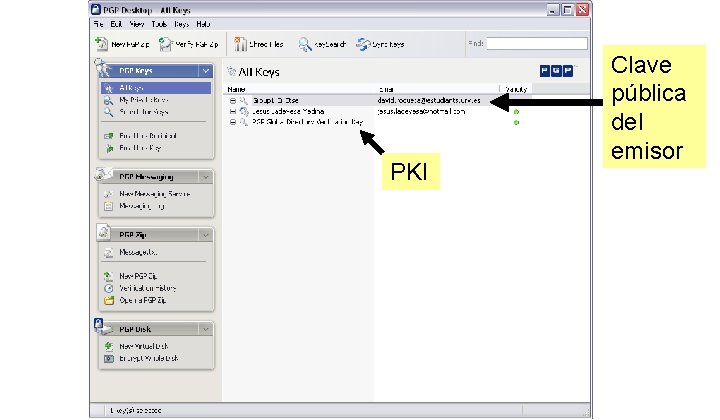Viewport: 720px width, 420px height.
Task: Open the Edit menu
Action: coord(116,24)
